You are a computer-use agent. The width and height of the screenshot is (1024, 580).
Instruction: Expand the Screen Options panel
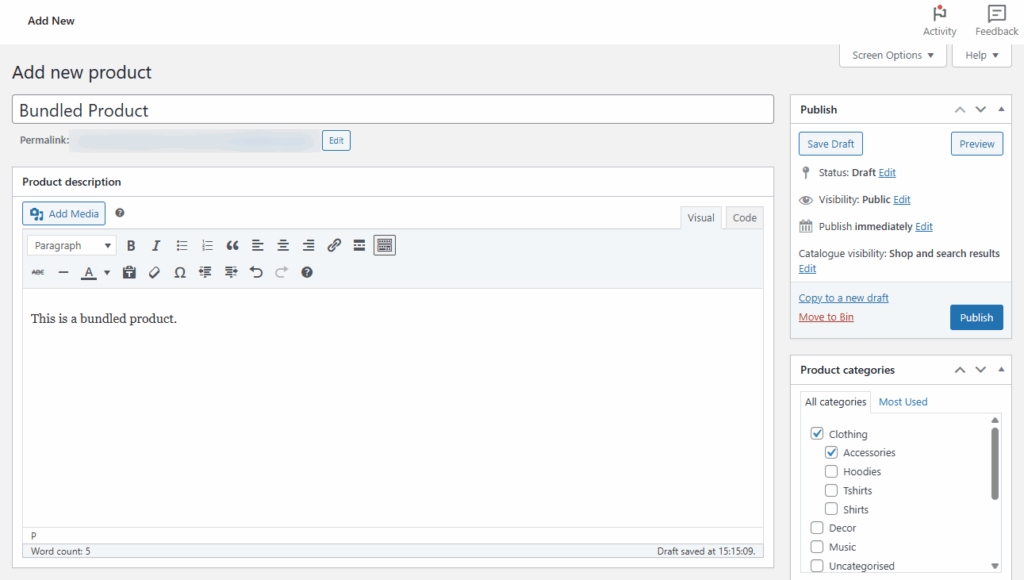click(893, 56)
